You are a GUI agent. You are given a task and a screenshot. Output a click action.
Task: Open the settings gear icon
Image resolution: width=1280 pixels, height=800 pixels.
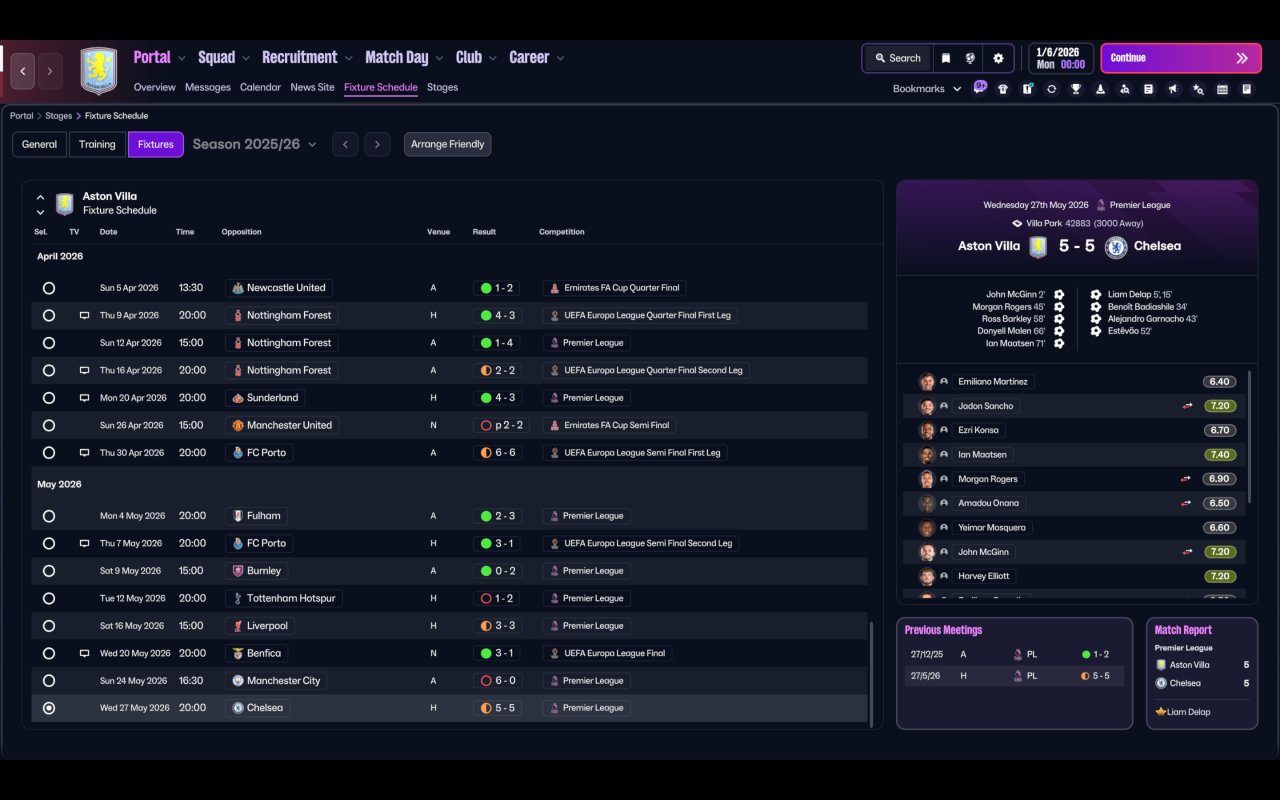998,58
